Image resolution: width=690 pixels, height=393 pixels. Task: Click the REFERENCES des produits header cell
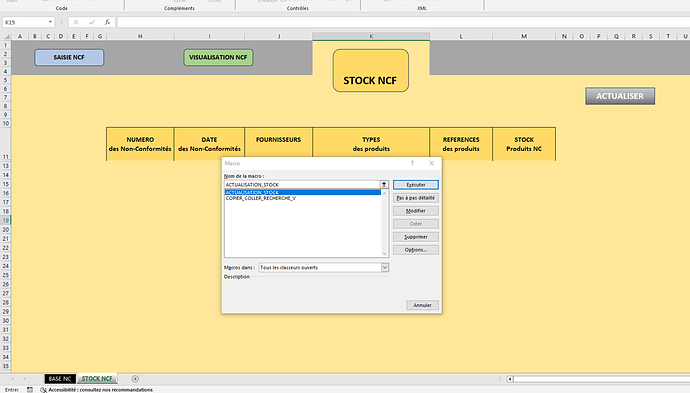point(461,144)
